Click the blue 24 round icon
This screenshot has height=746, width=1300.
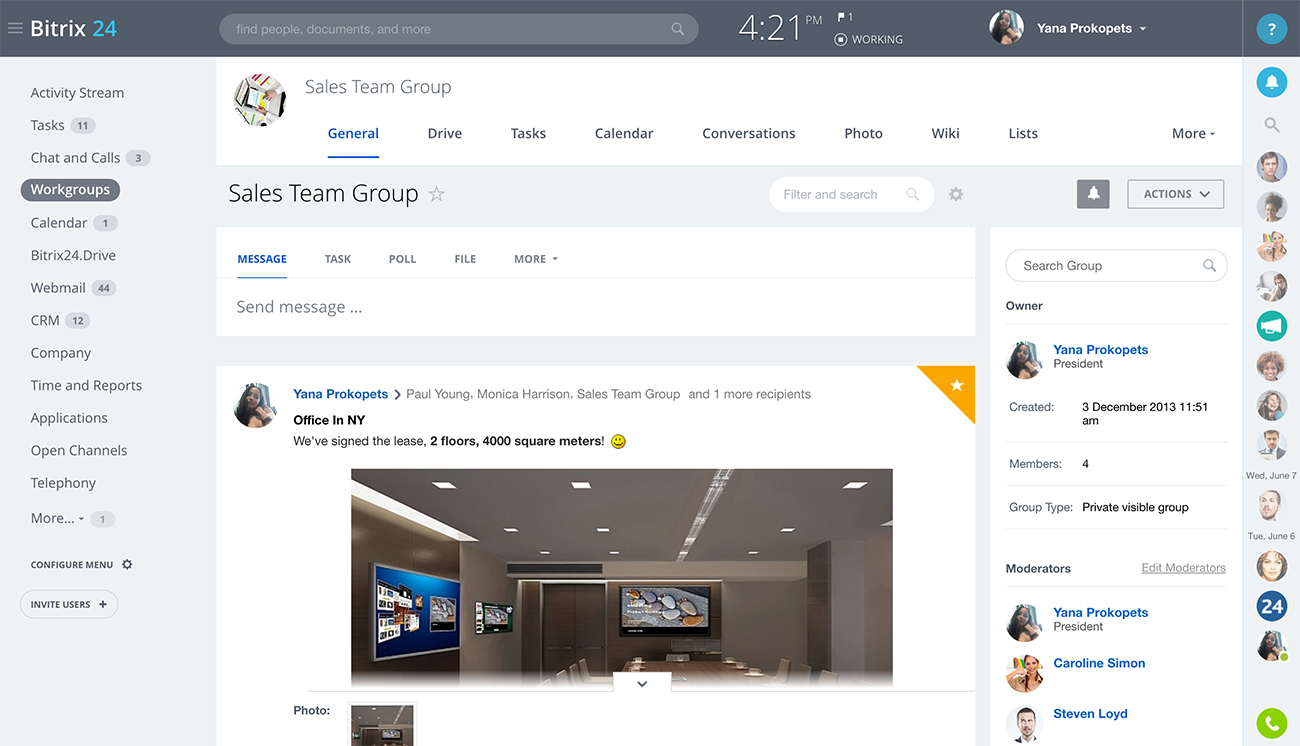point(1271,606)
